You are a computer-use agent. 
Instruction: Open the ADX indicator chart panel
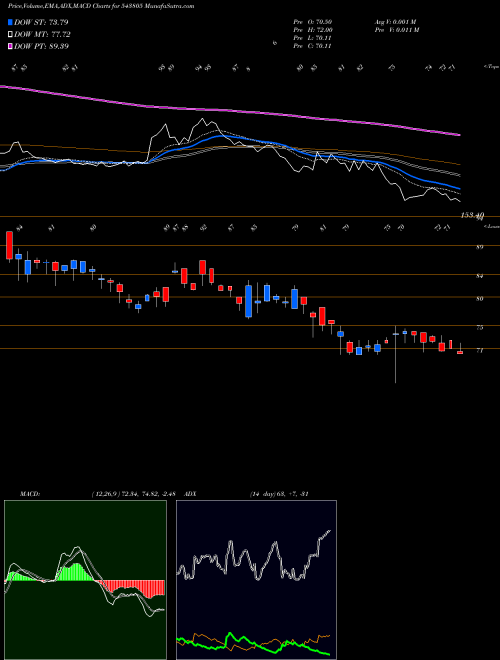click(256, 580)
